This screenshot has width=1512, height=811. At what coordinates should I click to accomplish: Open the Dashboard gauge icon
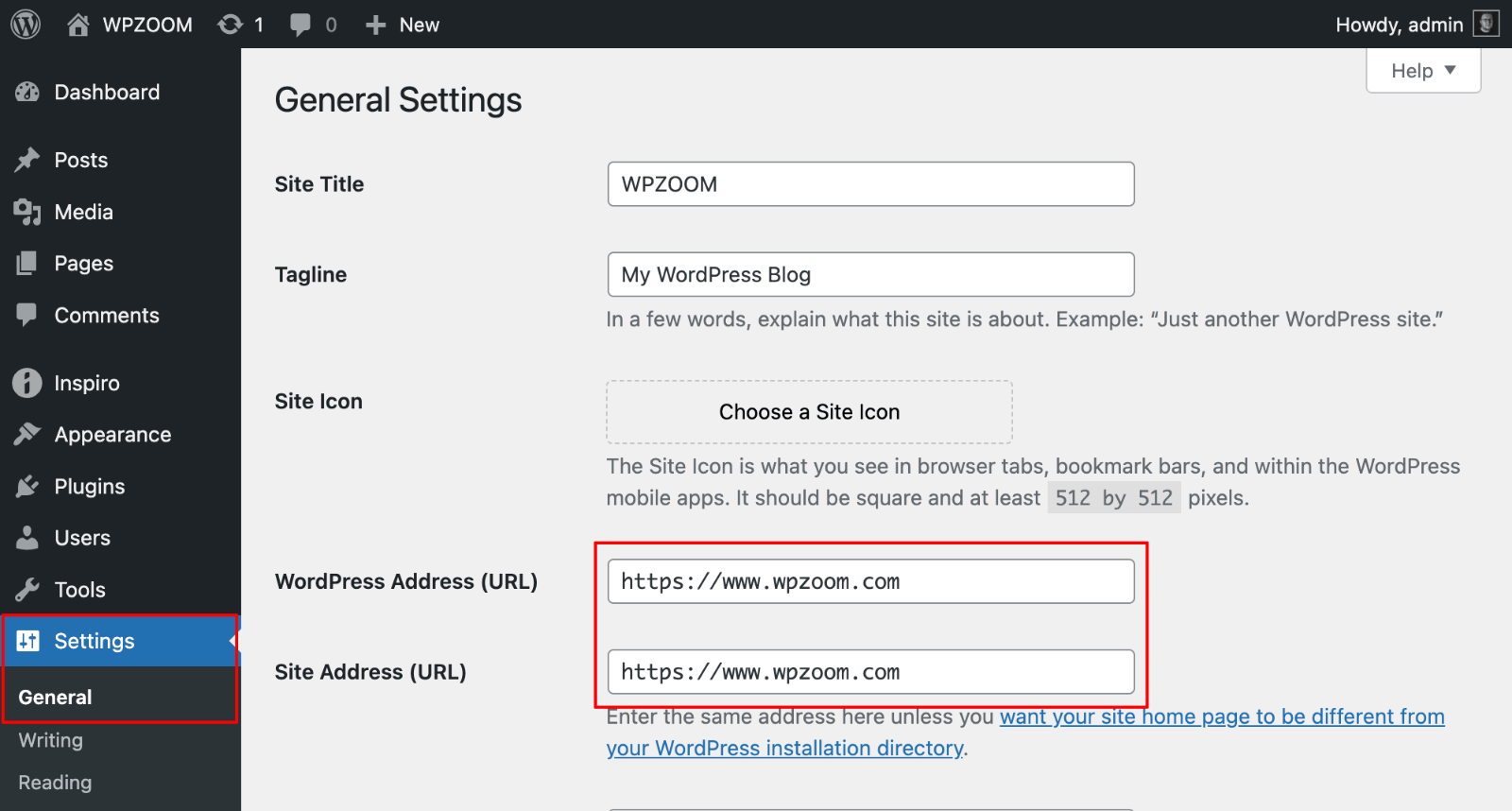pyautogui.click(x=27, y=93)
